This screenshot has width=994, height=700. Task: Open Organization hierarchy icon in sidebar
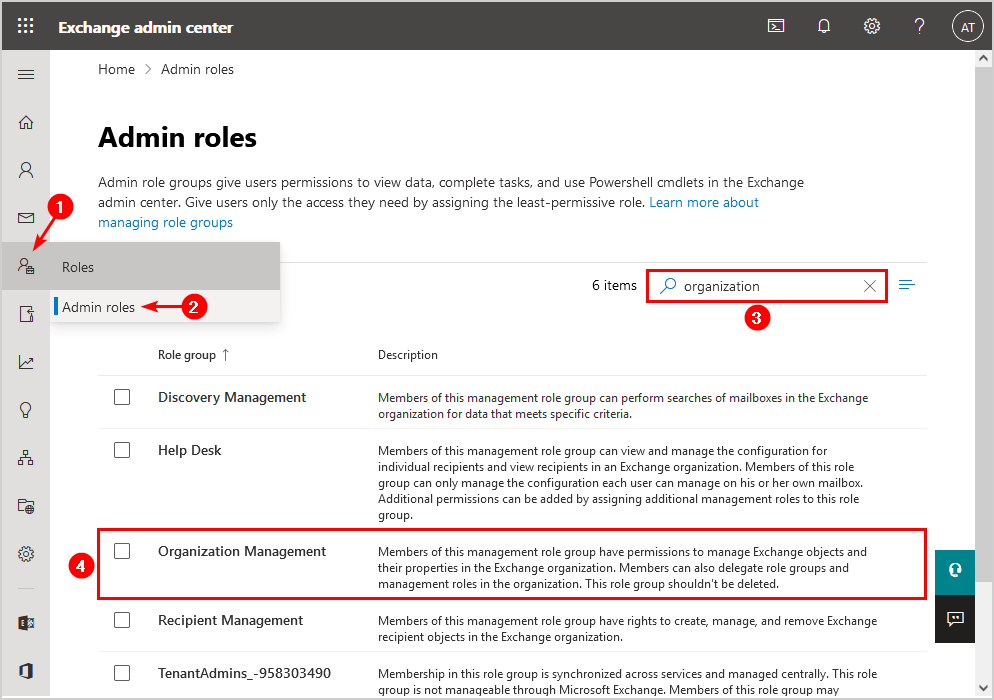tap(26, 458)
